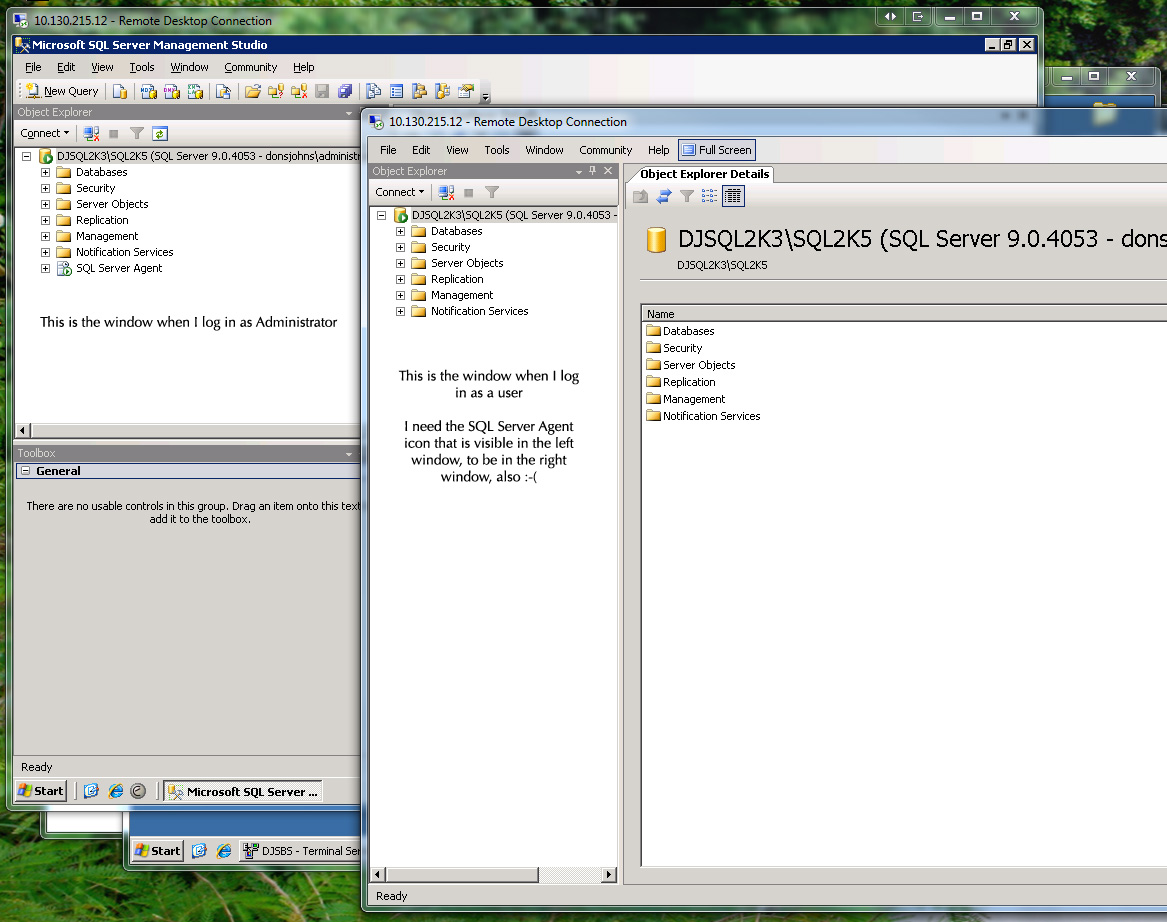This screenshot has height=922, width=1167.
Task: Click the Registered Servers icon in the toolbar
Action: click(x=374, y=91)
